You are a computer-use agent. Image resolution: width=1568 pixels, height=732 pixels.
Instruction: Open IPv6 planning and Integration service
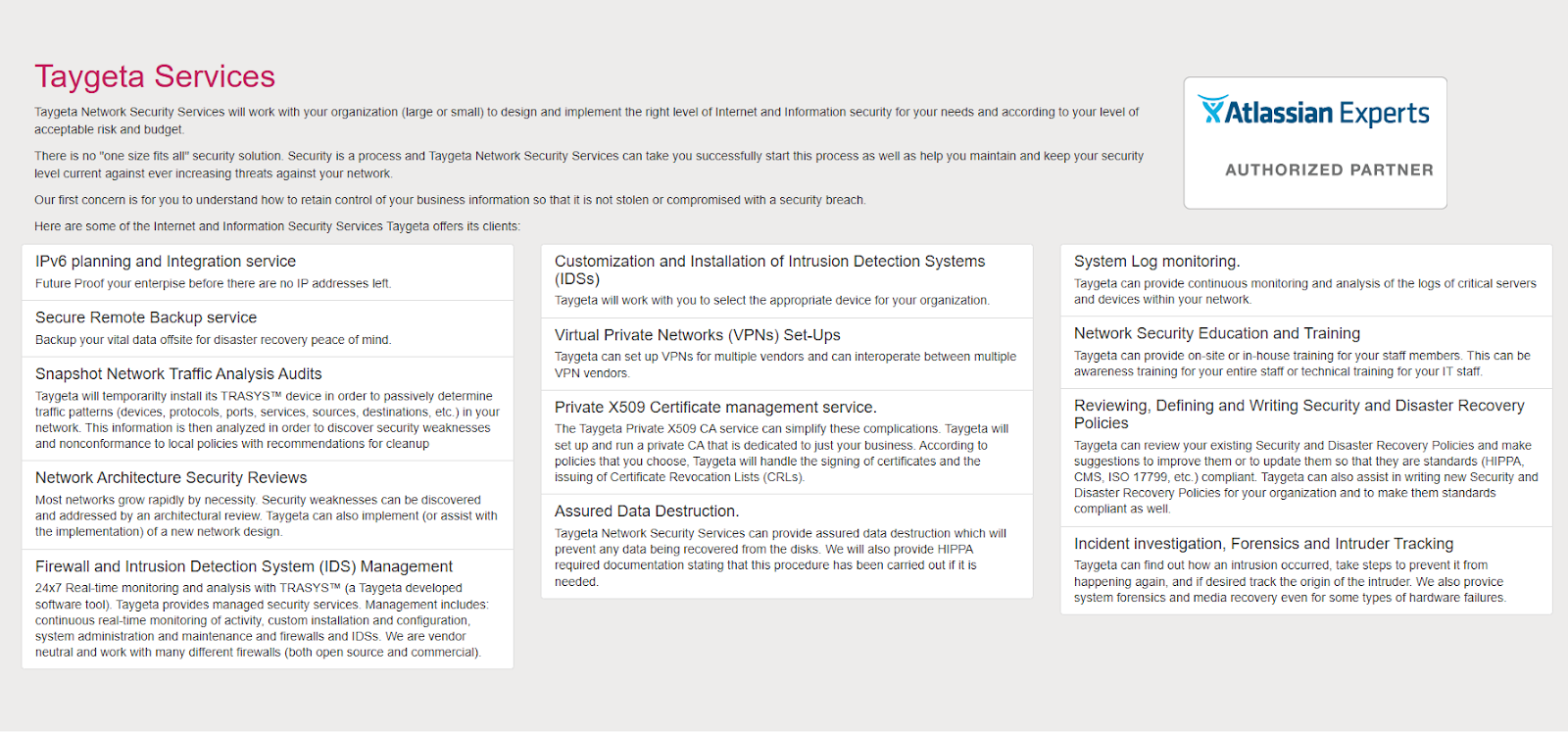pos(166,262)
